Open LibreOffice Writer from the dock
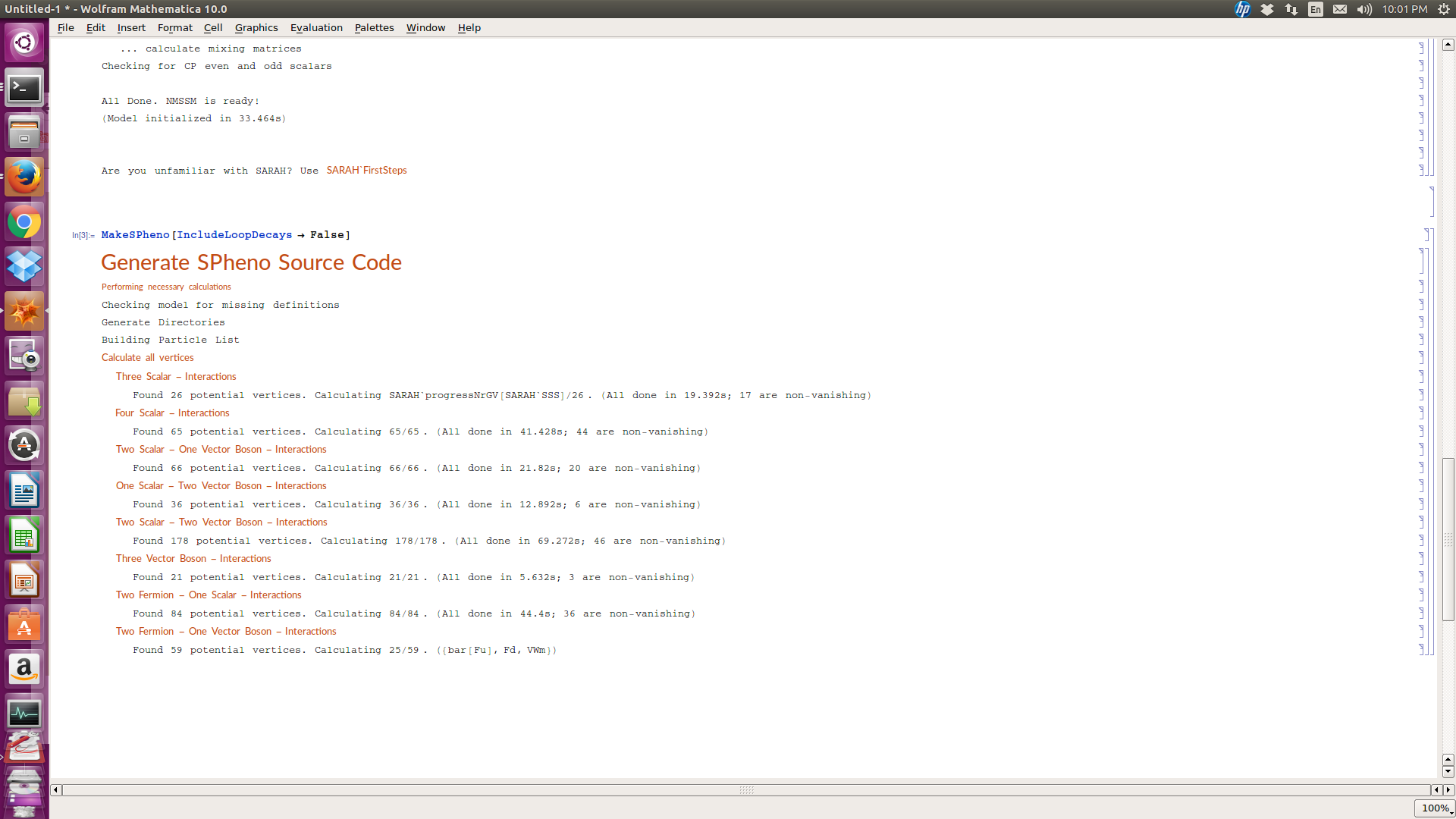This screenshot has width=1456, height=819. [24, 491]
